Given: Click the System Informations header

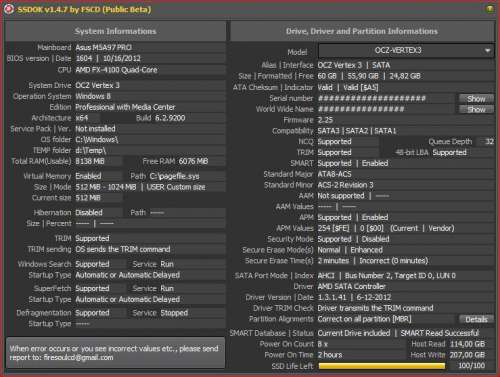Looking at the screenshot, I should (115, 31).
